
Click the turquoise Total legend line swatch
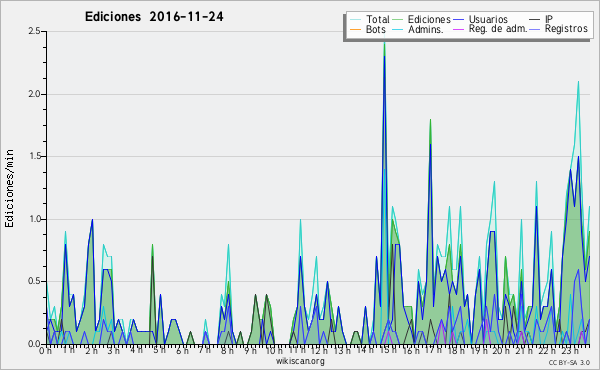[x=355, y=20]
